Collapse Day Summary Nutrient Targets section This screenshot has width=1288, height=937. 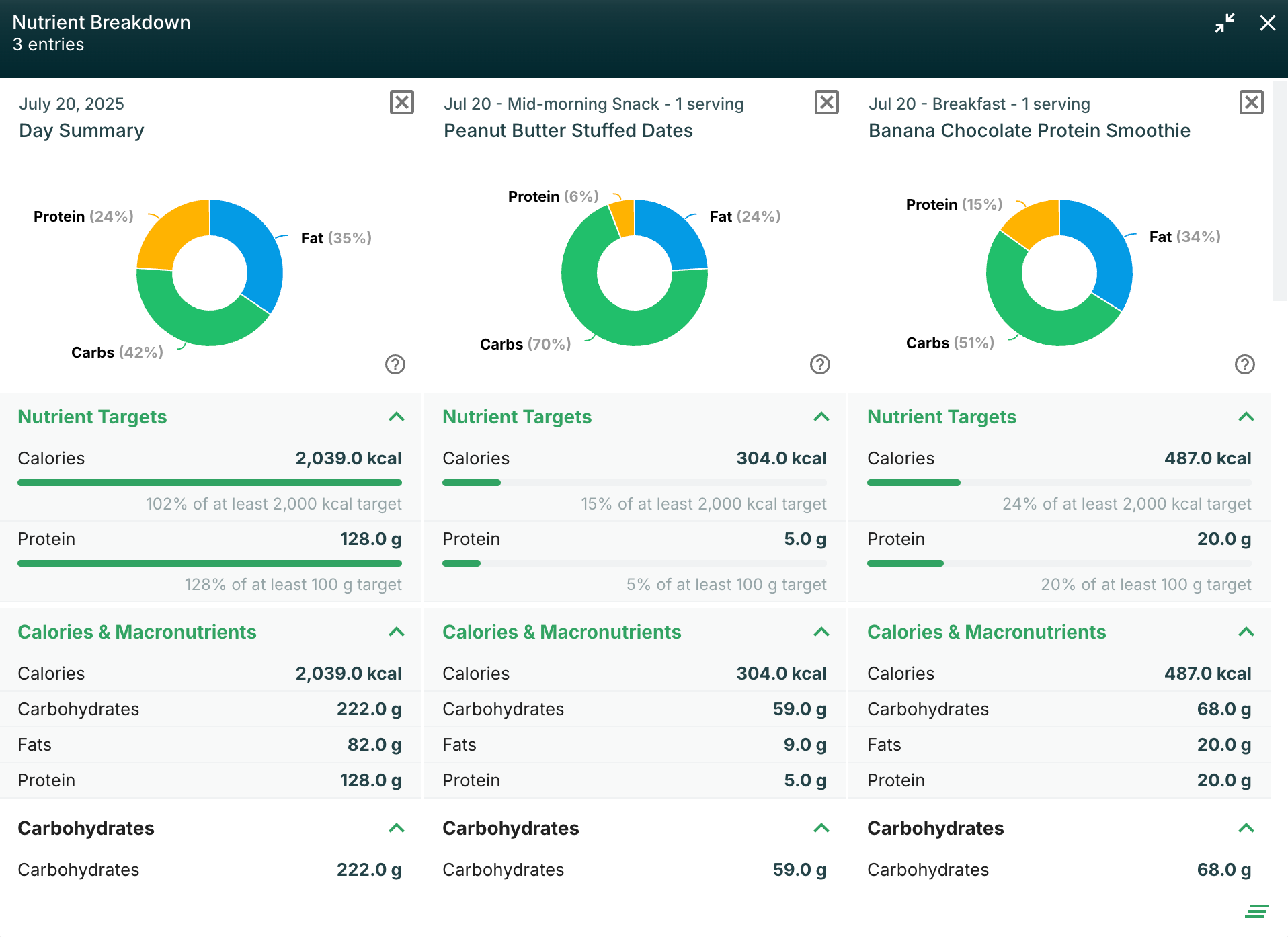click(x=397, y=417)
